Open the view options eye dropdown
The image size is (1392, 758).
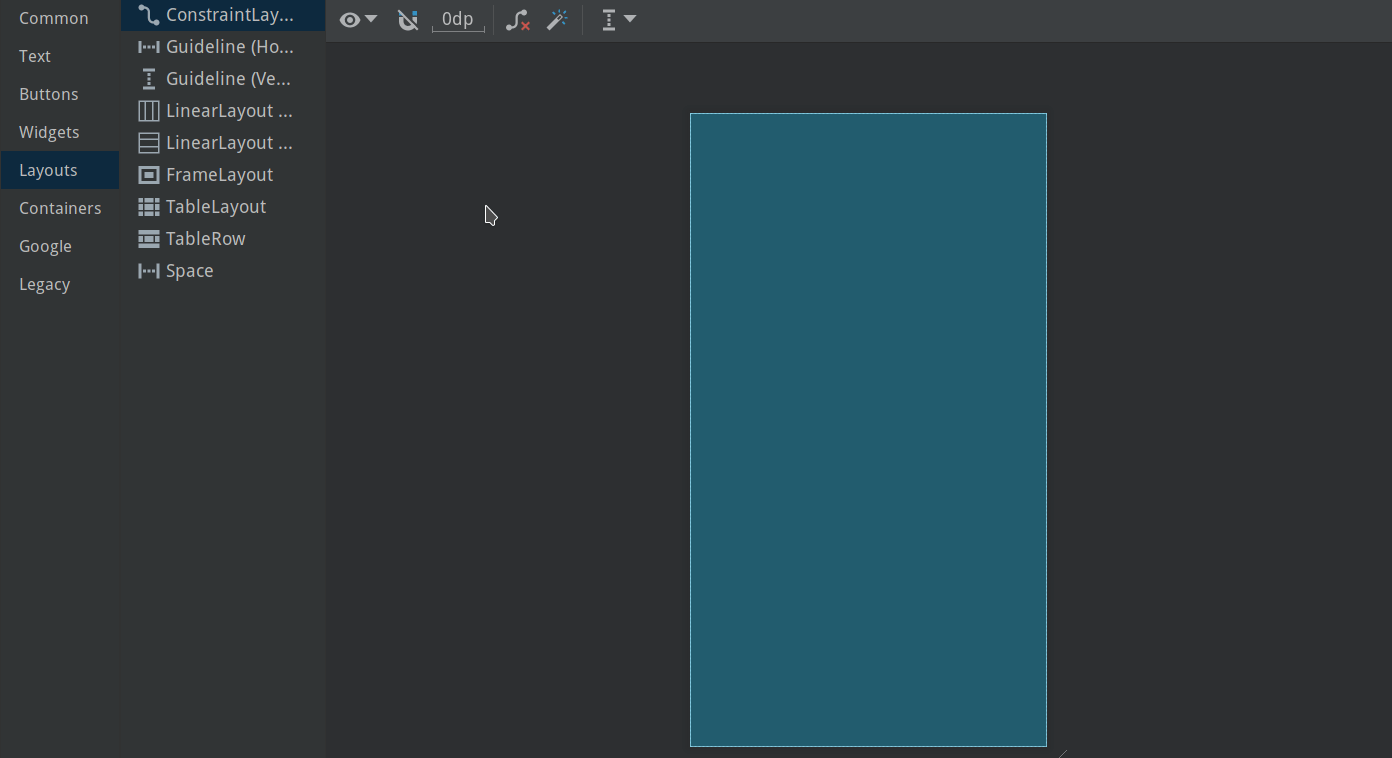(357, 19)
